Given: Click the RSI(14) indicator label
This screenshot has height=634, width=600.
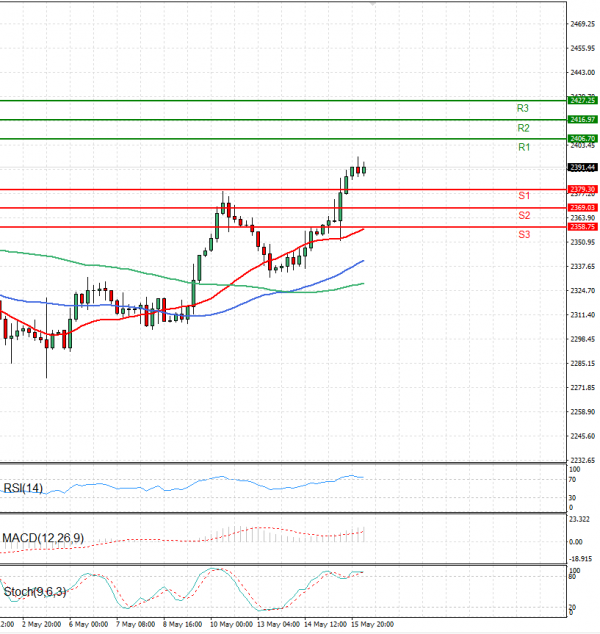Looking at the screenshot, I should click(23, 488).
